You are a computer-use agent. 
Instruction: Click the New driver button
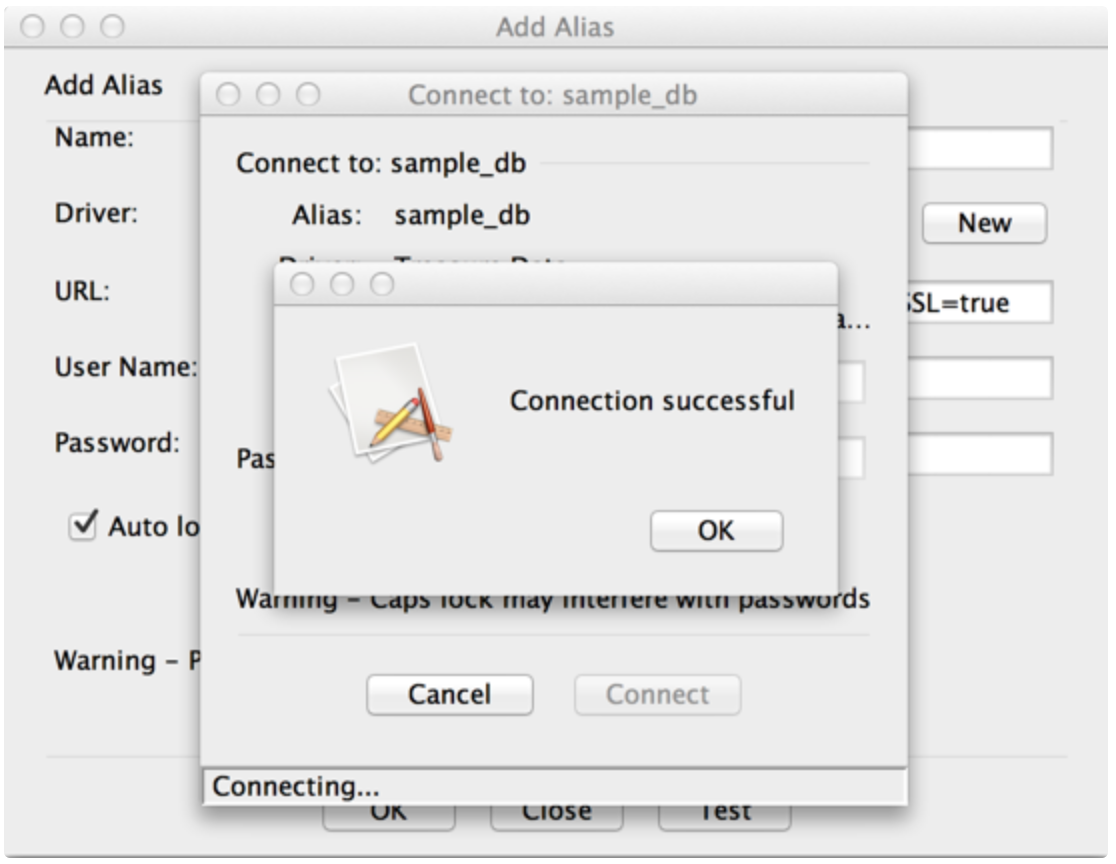click(984, 223)
